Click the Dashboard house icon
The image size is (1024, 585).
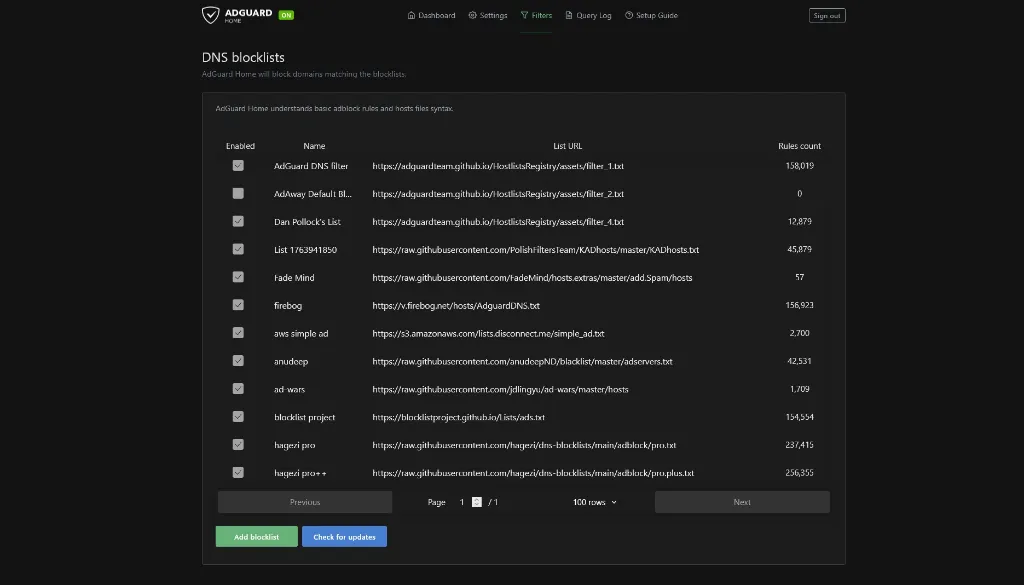(x=411, y=15)
